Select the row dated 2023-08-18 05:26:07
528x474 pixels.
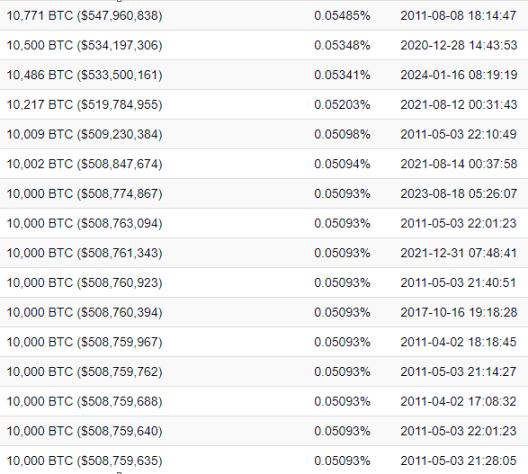pyautogui.click(x=264, y=194)
